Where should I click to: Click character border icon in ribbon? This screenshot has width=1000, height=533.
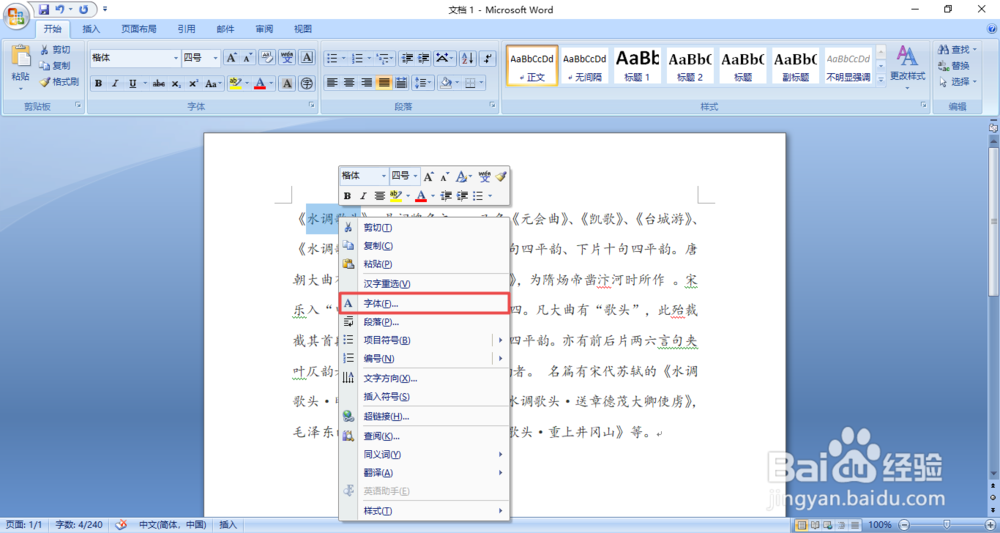[x=307, y=58]
